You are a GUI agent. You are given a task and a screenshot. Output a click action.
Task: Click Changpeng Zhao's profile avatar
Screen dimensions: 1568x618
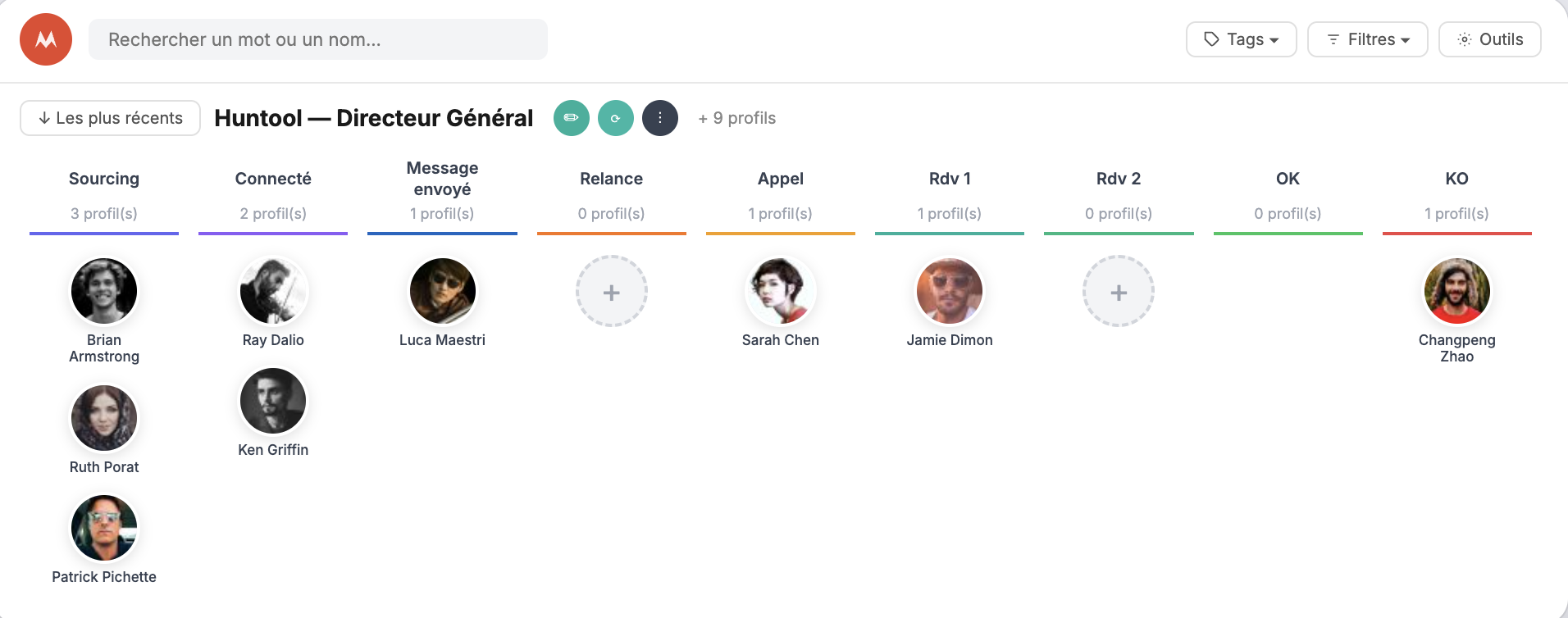pos(1457,291)
